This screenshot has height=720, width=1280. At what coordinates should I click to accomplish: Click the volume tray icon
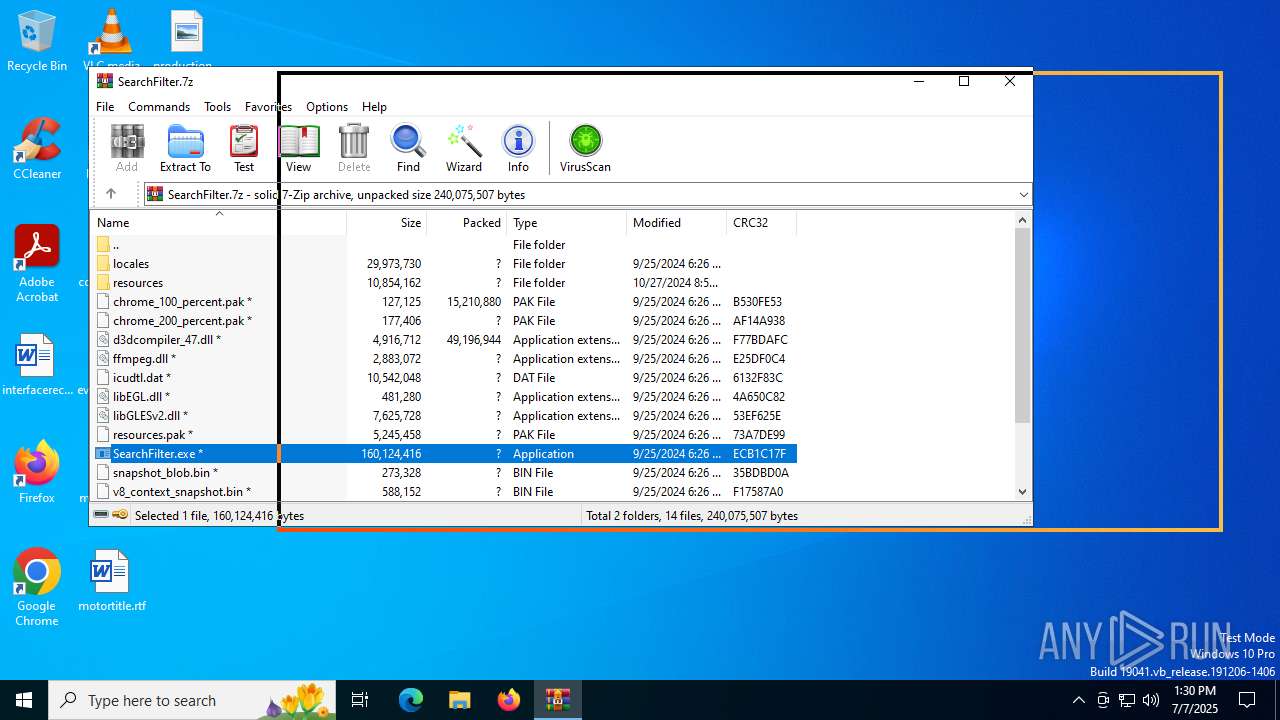pos(1151,700)
